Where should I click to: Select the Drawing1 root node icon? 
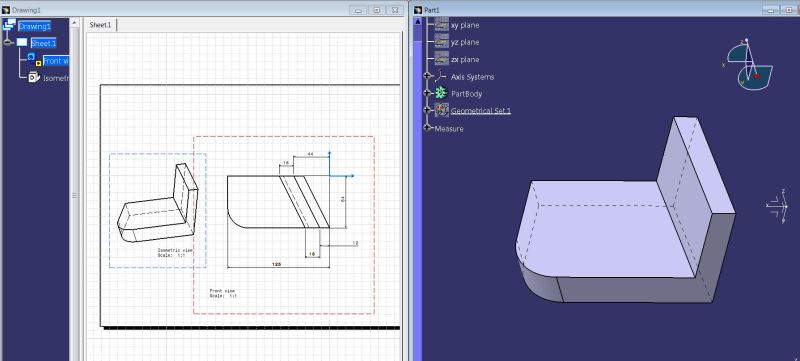(9, 24)
